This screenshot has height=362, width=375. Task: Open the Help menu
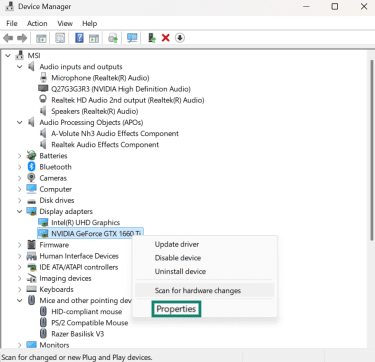pos(89,23)
